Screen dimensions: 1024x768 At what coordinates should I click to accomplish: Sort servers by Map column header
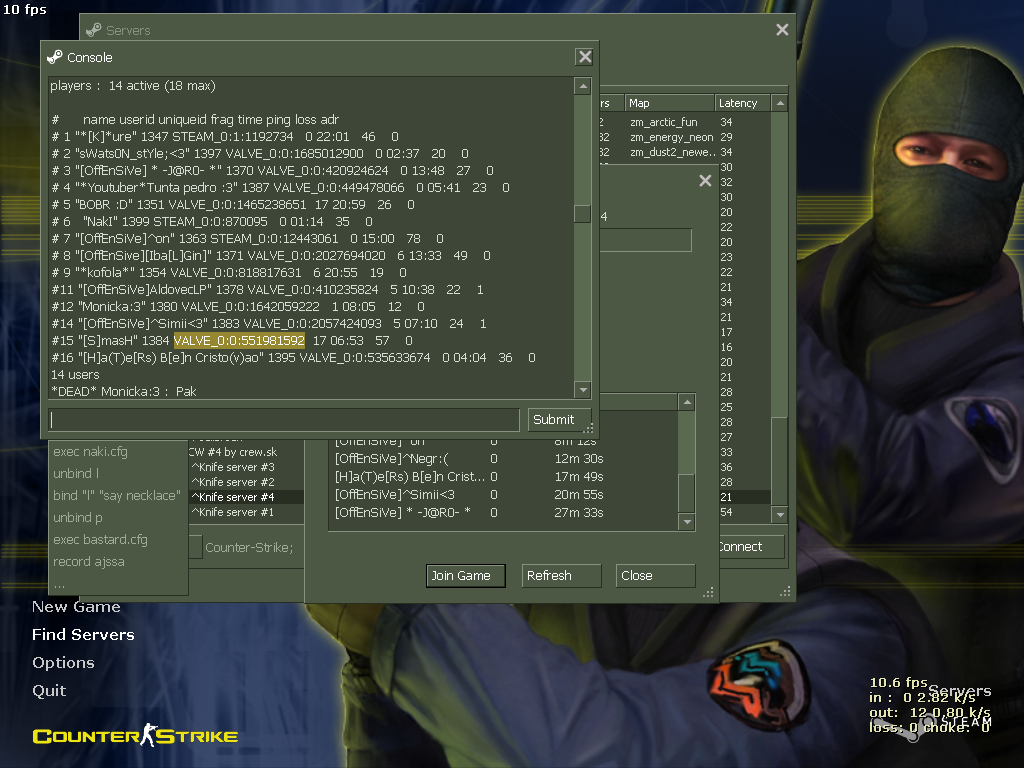[669, 103]
